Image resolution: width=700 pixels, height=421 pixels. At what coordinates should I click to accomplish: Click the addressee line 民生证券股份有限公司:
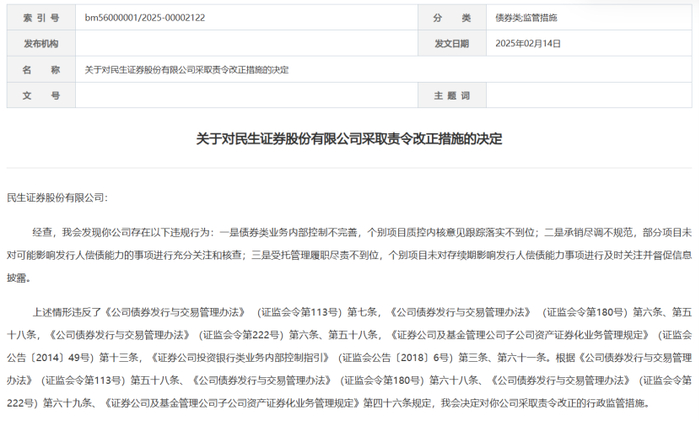pos(57,197)
